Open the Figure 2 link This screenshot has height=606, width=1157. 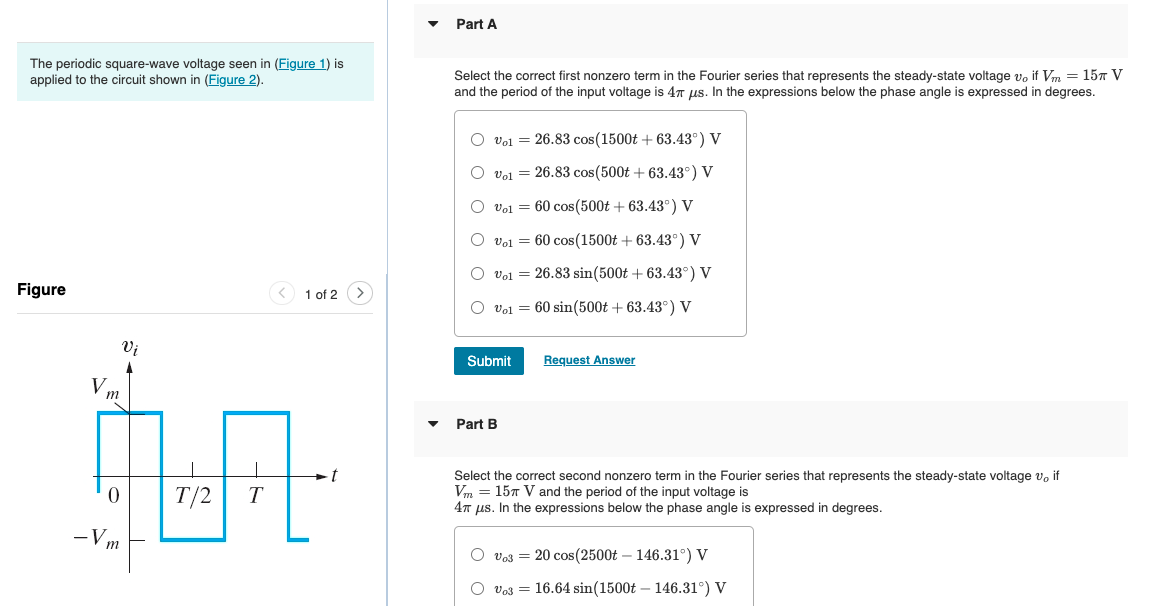(232, 80)
